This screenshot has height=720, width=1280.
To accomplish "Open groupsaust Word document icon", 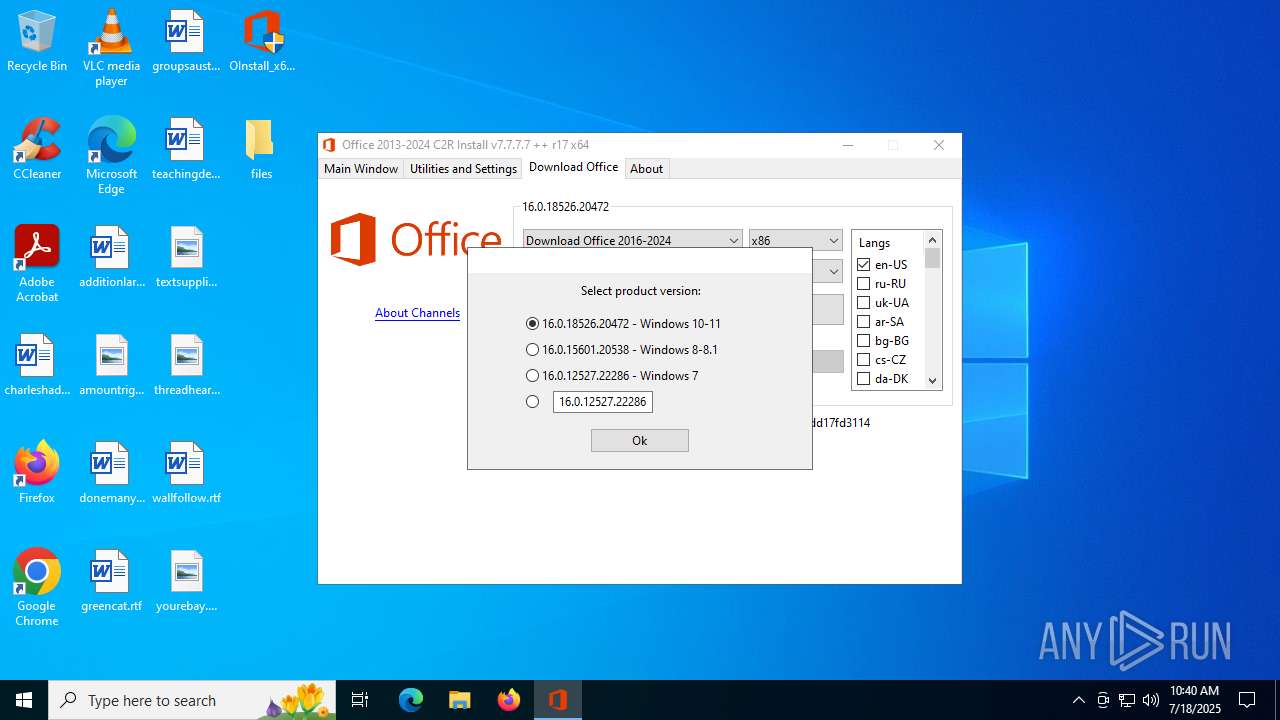I will pyautogui.click(x=185, y=42).
